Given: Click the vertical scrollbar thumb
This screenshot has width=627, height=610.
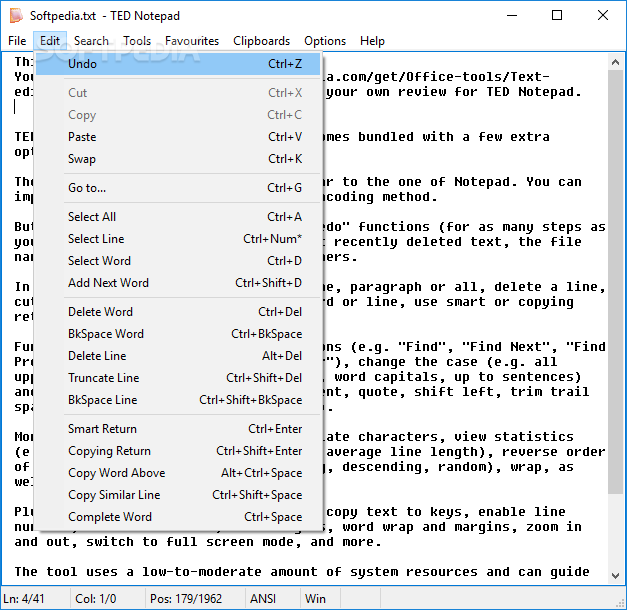Looking at the screenshot, I should [x=615, y=282].
